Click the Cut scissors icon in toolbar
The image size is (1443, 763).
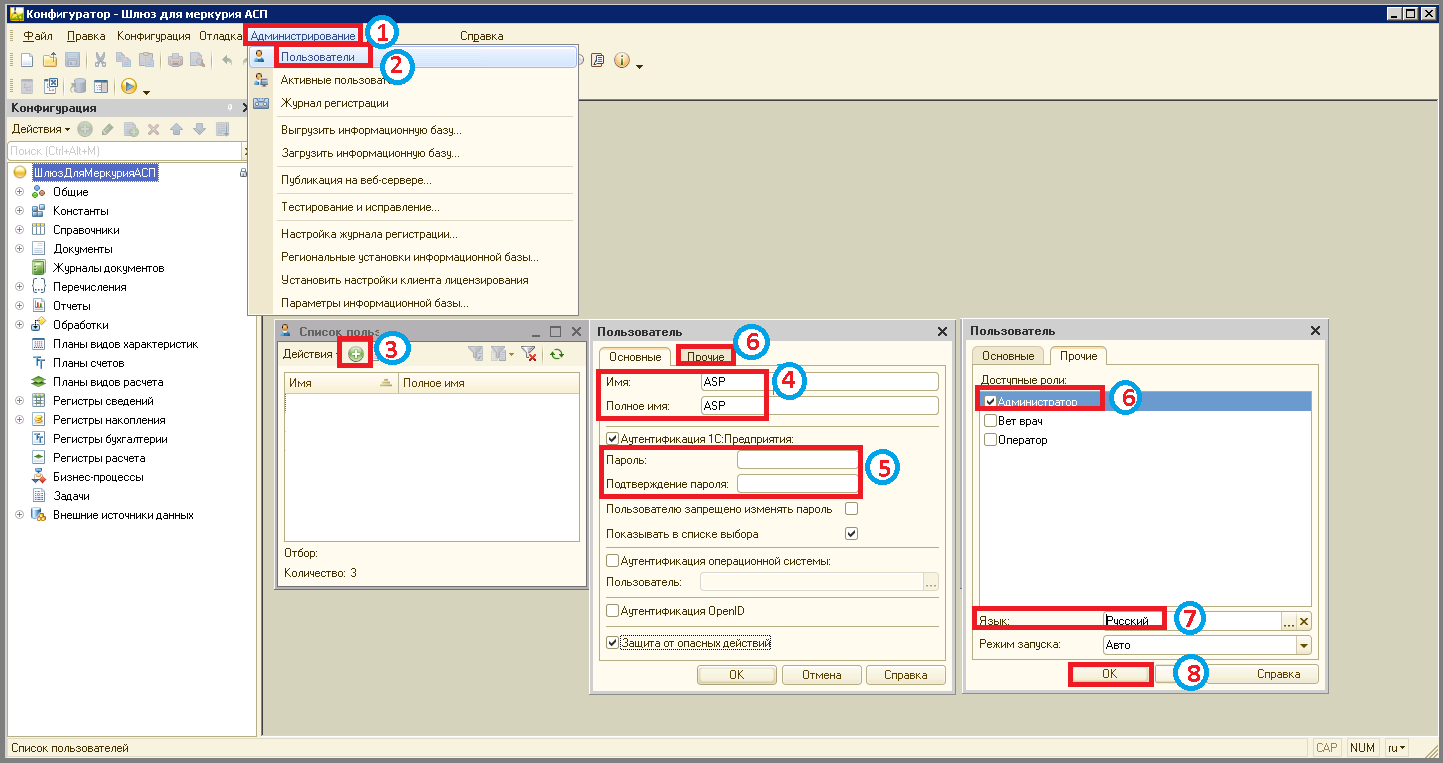[x=101, y=60]
